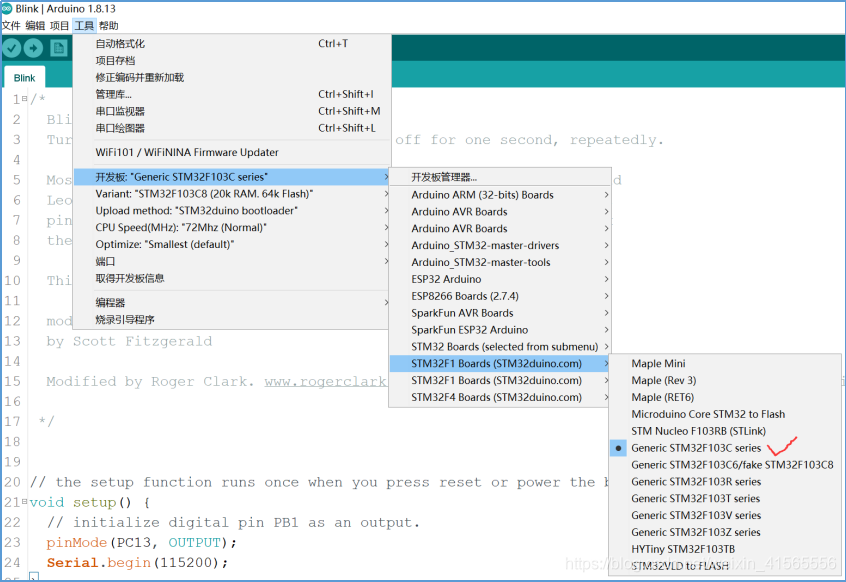The width and height of the screenshot is (846, 582).
Task: Expand SparkFun ESP32 Arduino submenu
Action: (x=500, y=330)
